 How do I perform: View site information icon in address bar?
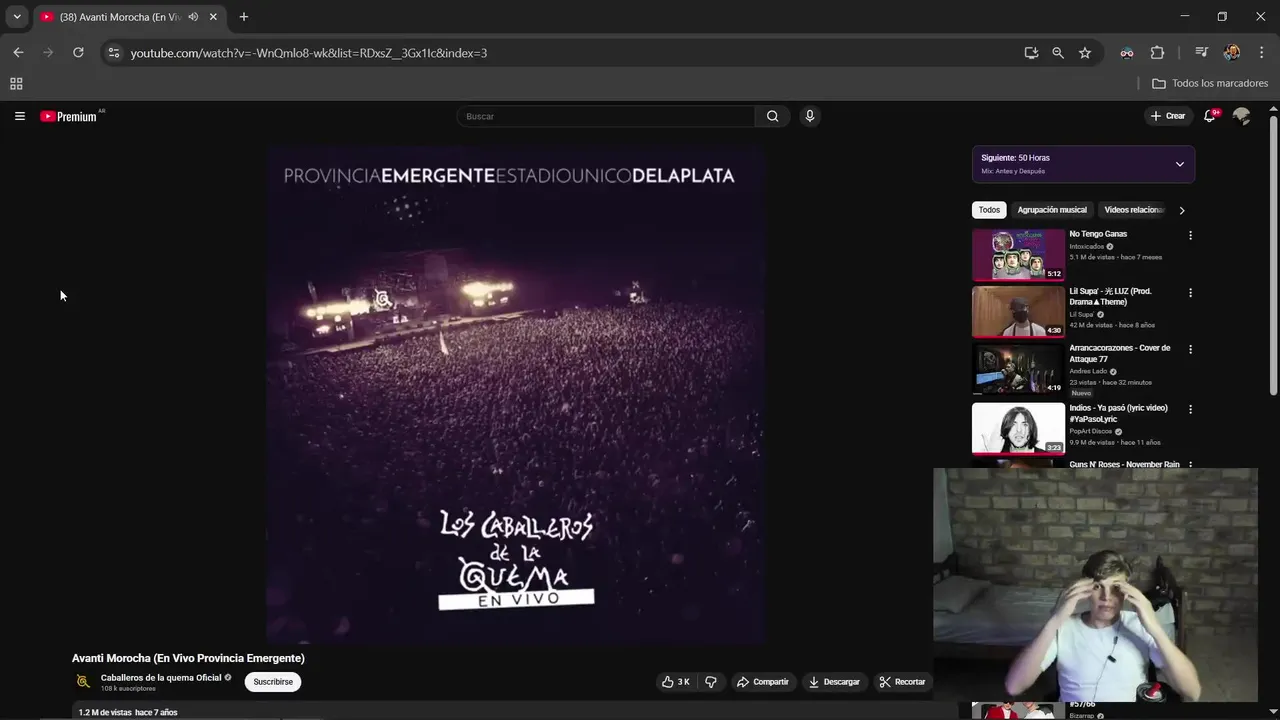tap(114, 53)
